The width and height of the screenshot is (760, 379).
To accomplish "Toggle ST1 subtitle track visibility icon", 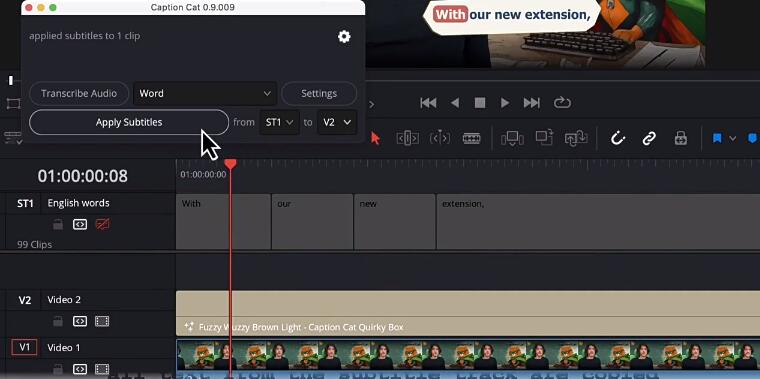I will point(102,224).
